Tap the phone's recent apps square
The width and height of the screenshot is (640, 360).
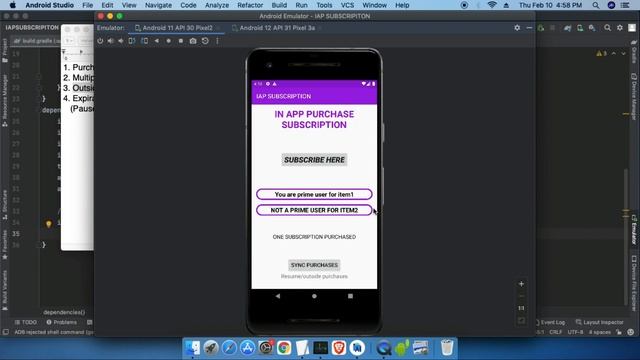point(350,296)
